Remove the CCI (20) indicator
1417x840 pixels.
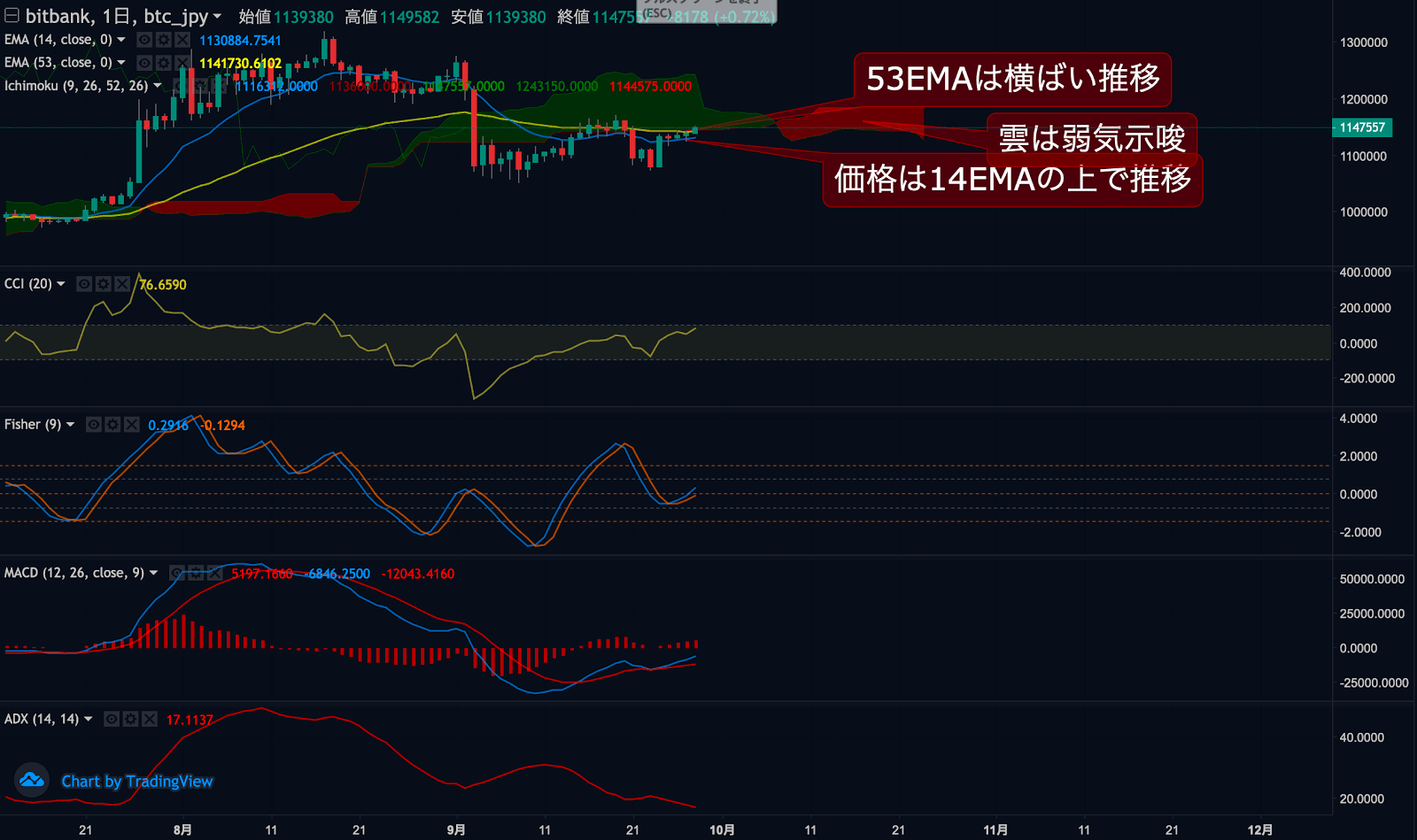click(122, 284)
